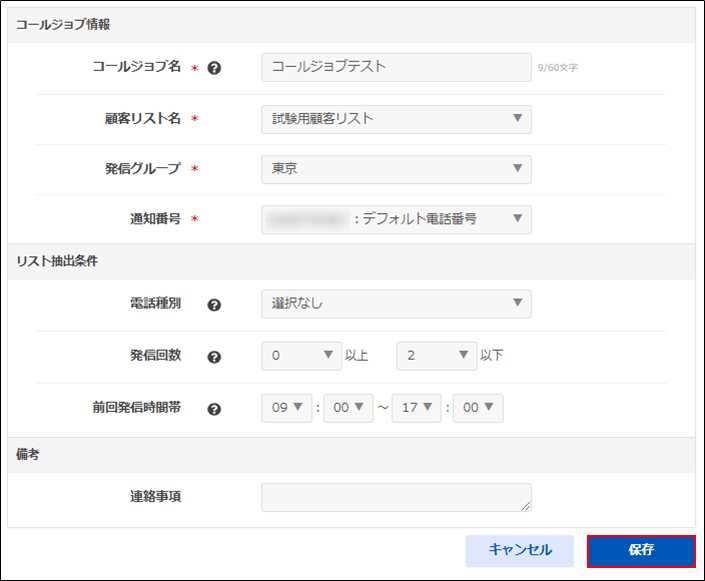Image resolution: width=705 pixels, height=581 pixels.
Task: Click help icon beside 前回発信時間帯 label
Action: (213, 409)
